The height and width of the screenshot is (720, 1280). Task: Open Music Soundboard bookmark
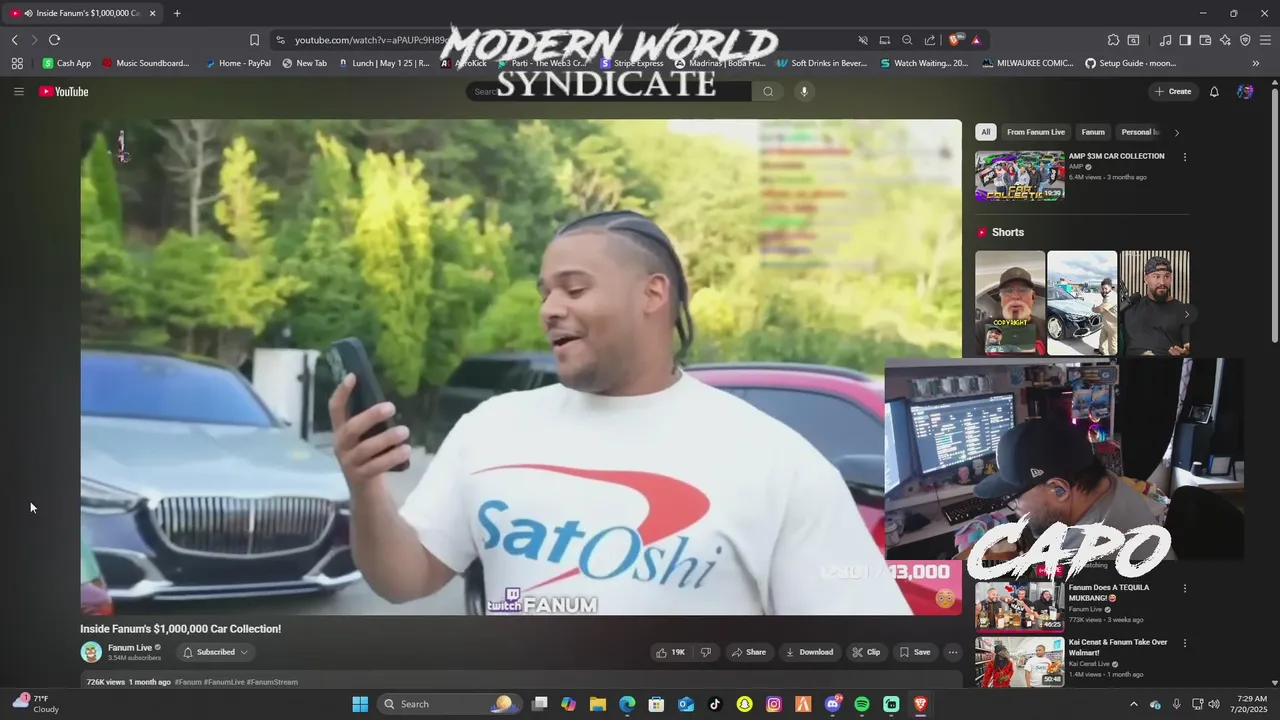145,63
